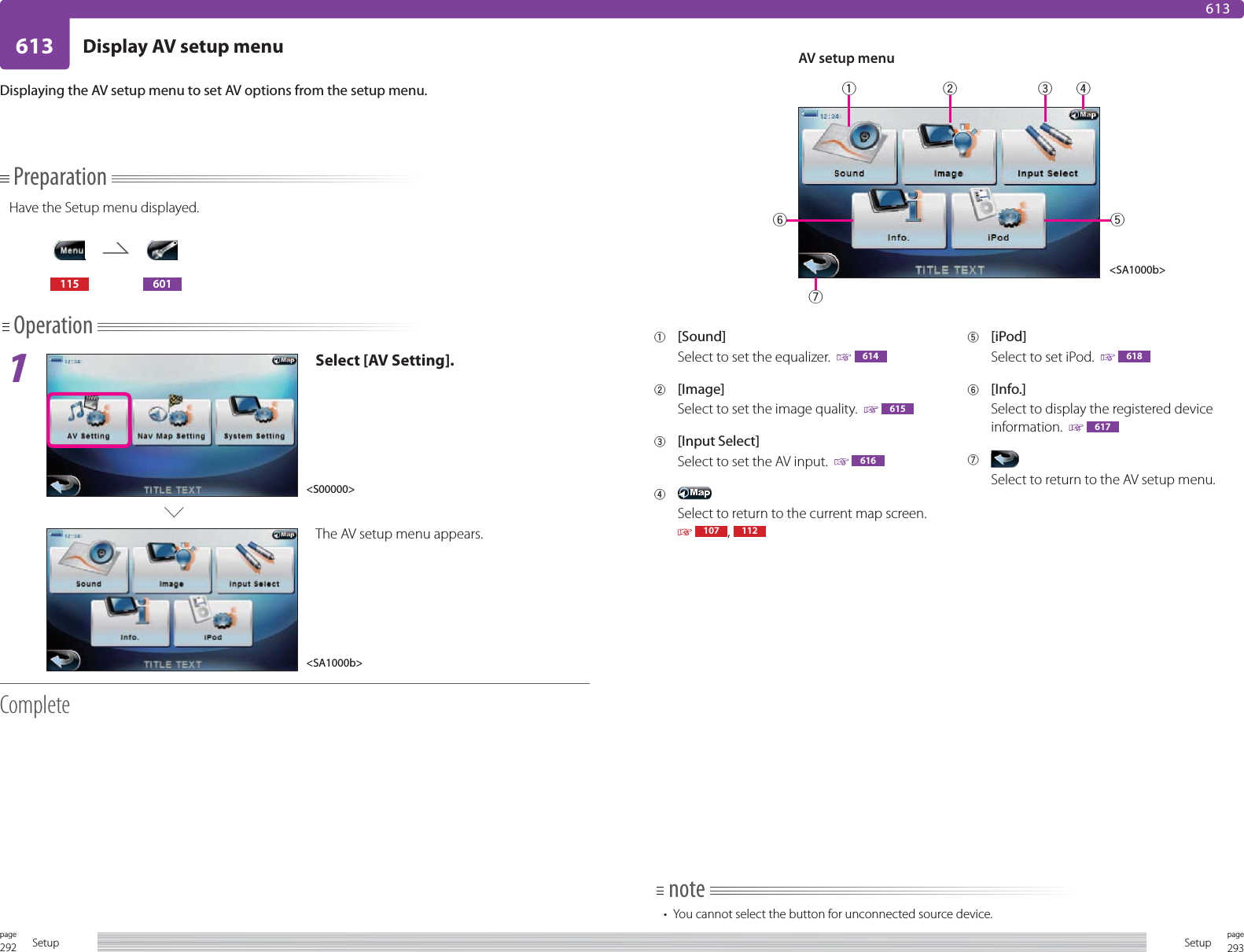The width and height of the screenshot is (1244, 952).
Task: Click the [Input Select] legend label
Action: click(x=718, y=441)
